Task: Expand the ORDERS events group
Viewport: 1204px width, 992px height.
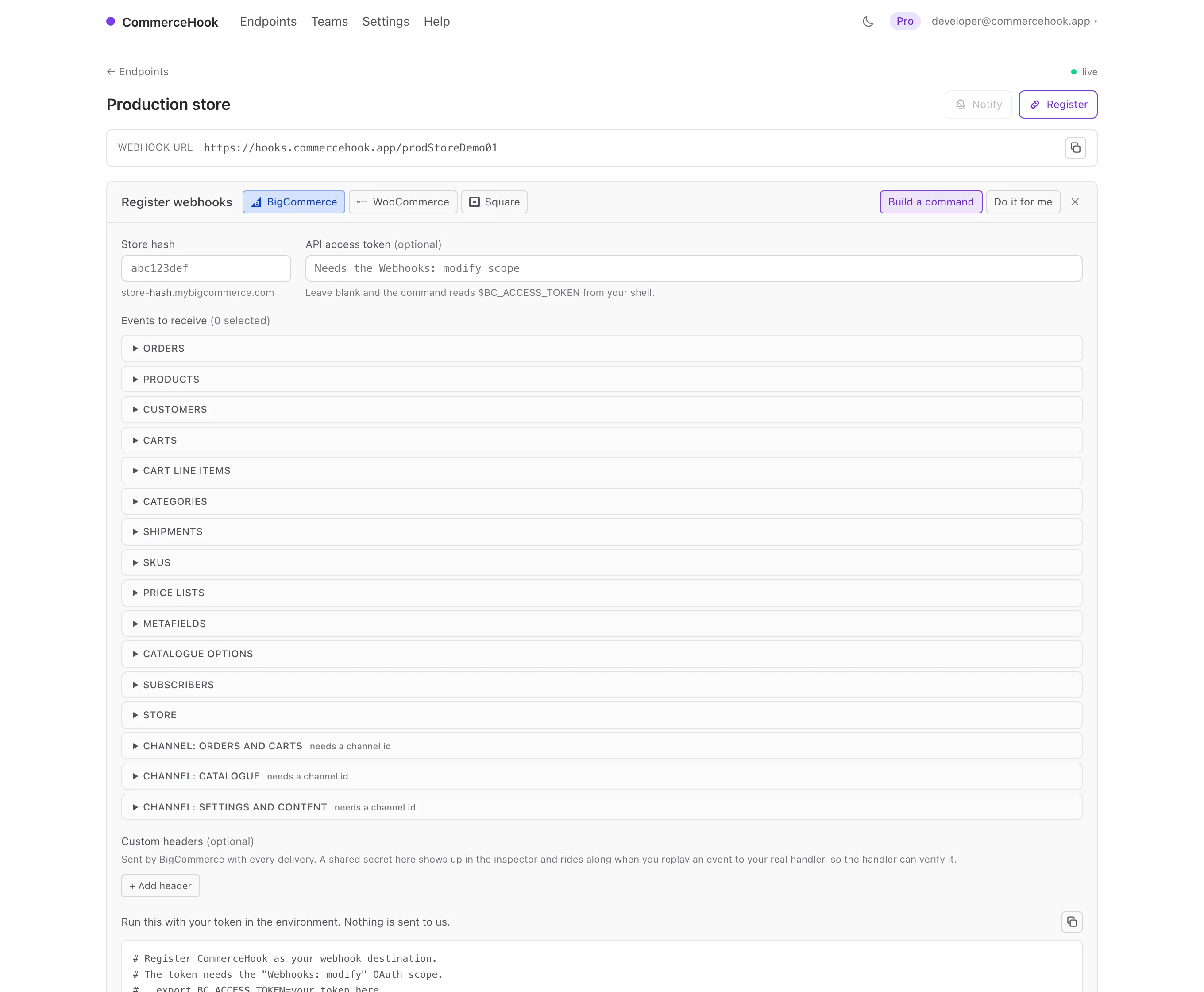Action: point(602,348)
